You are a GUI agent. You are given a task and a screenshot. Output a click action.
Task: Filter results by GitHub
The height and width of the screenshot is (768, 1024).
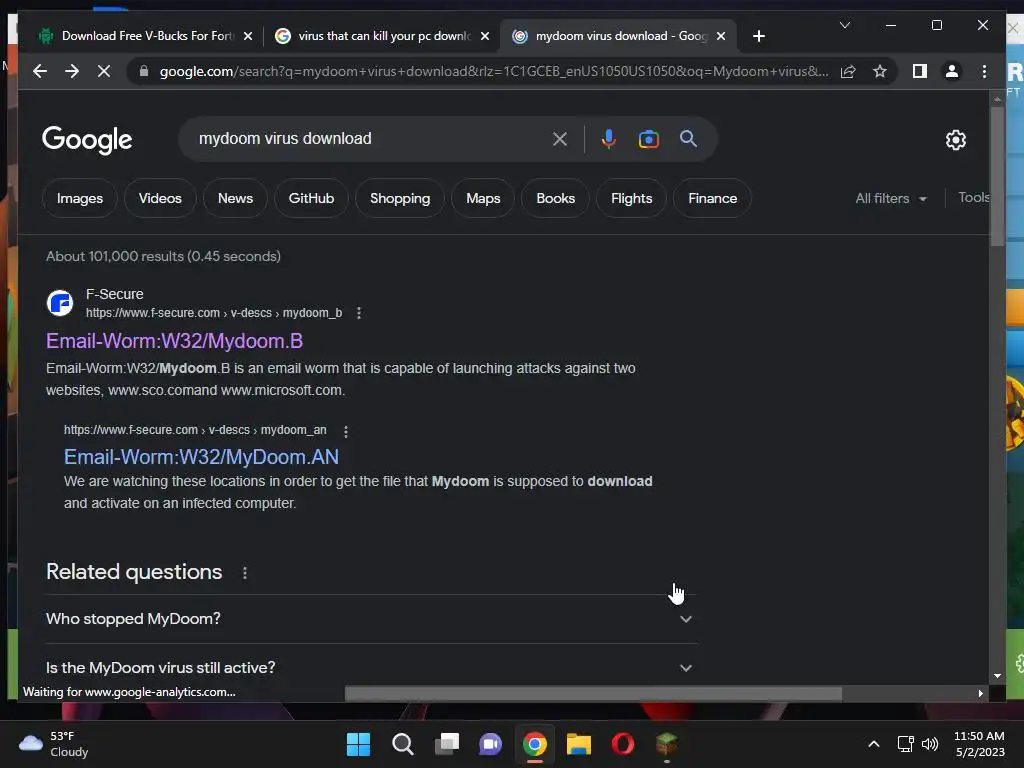click(312, 198)
